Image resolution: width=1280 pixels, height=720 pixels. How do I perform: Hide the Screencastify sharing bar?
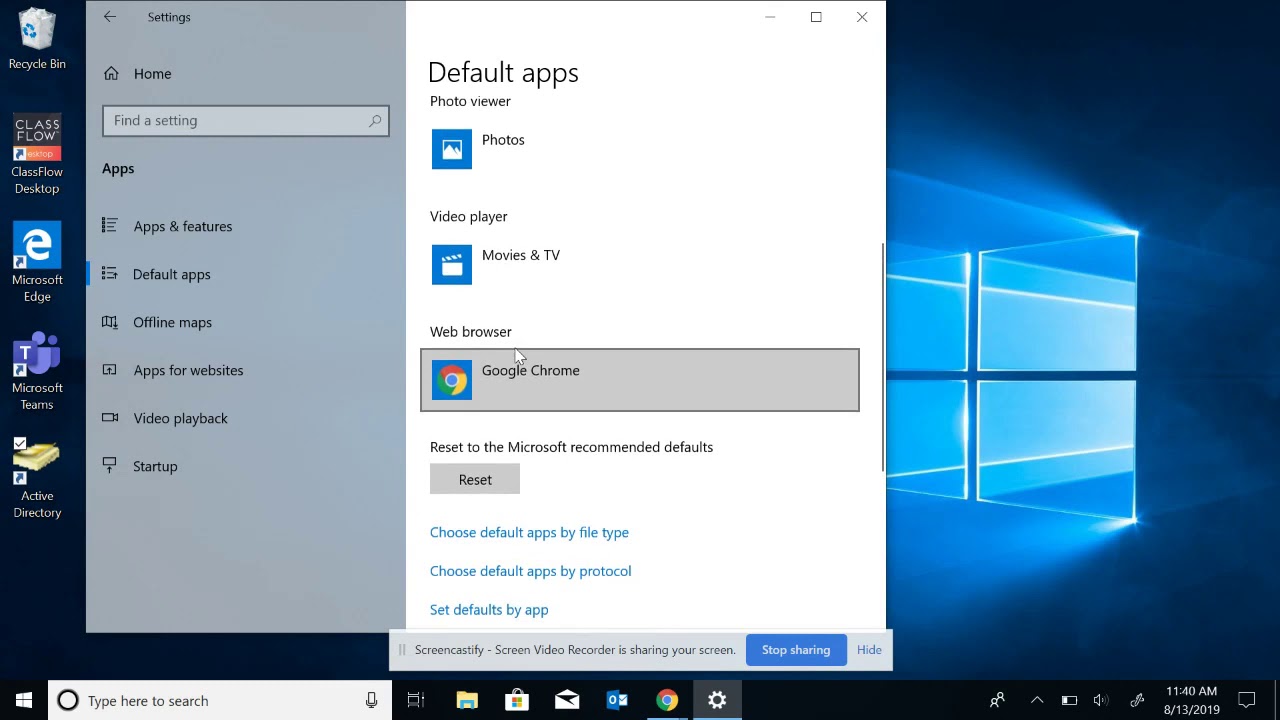(869, 650)
